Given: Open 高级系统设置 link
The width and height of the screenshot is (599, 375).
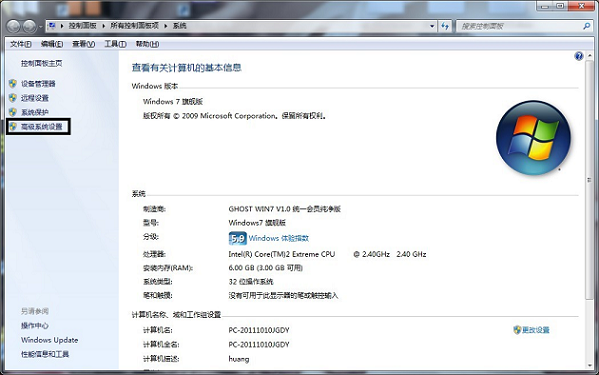Looking at the screenshot, I should [42, 127].
